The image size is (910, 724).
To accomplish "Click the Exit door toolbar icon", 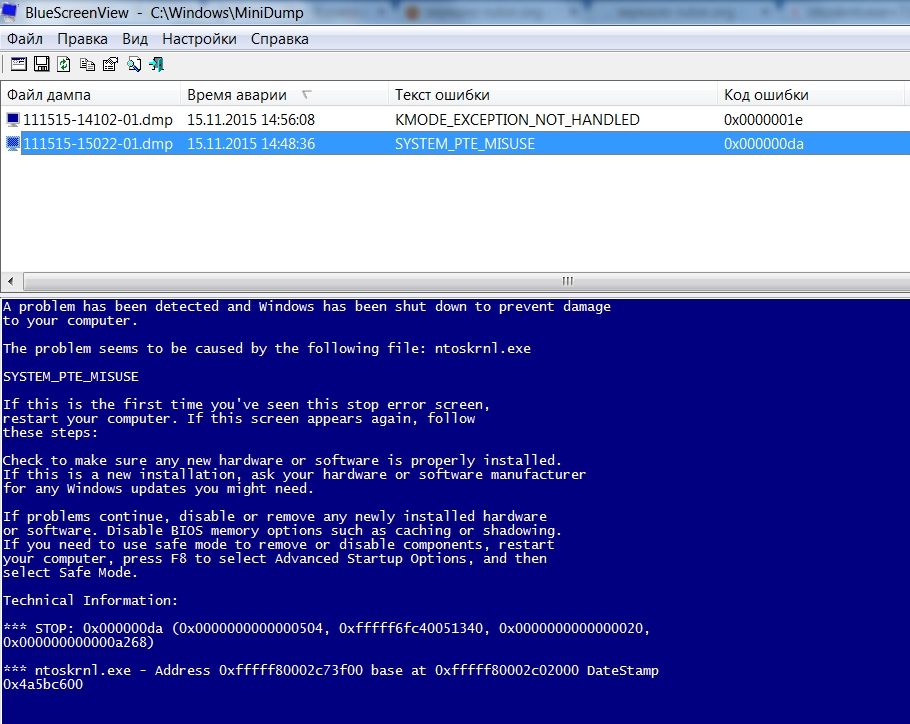I will [x=157, y=64].
